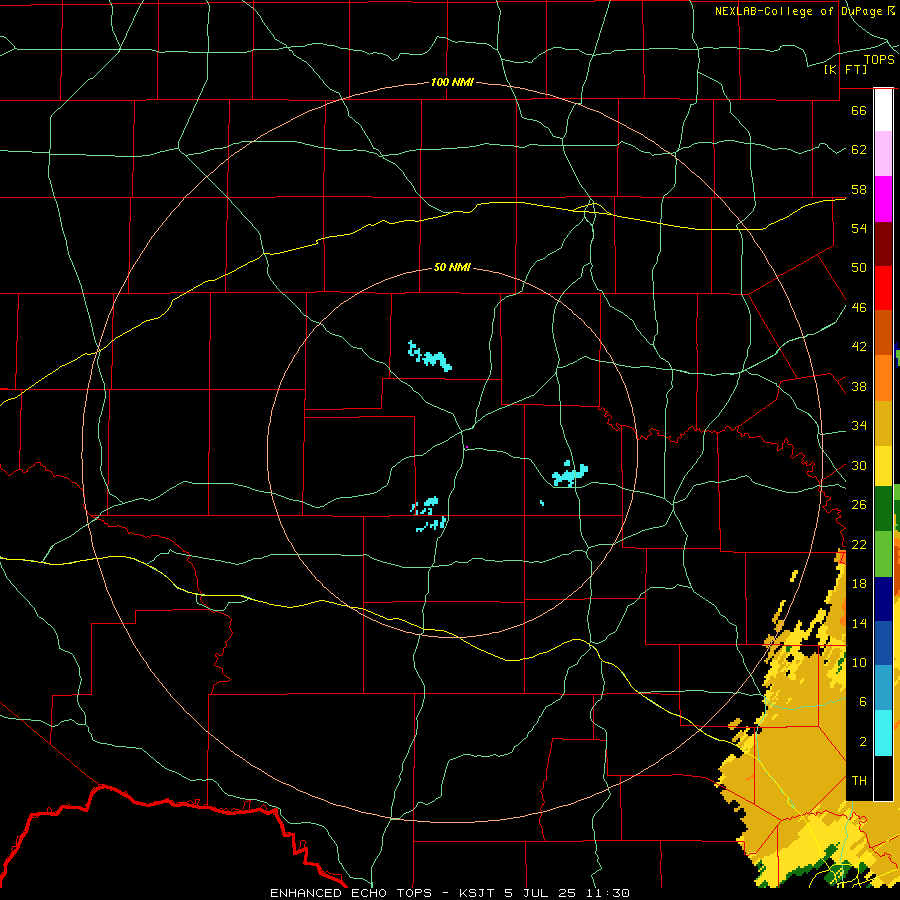The height and width of the screenshot is (900, 900).
Task: Click the legend value "2"
Action: [863, 742]
